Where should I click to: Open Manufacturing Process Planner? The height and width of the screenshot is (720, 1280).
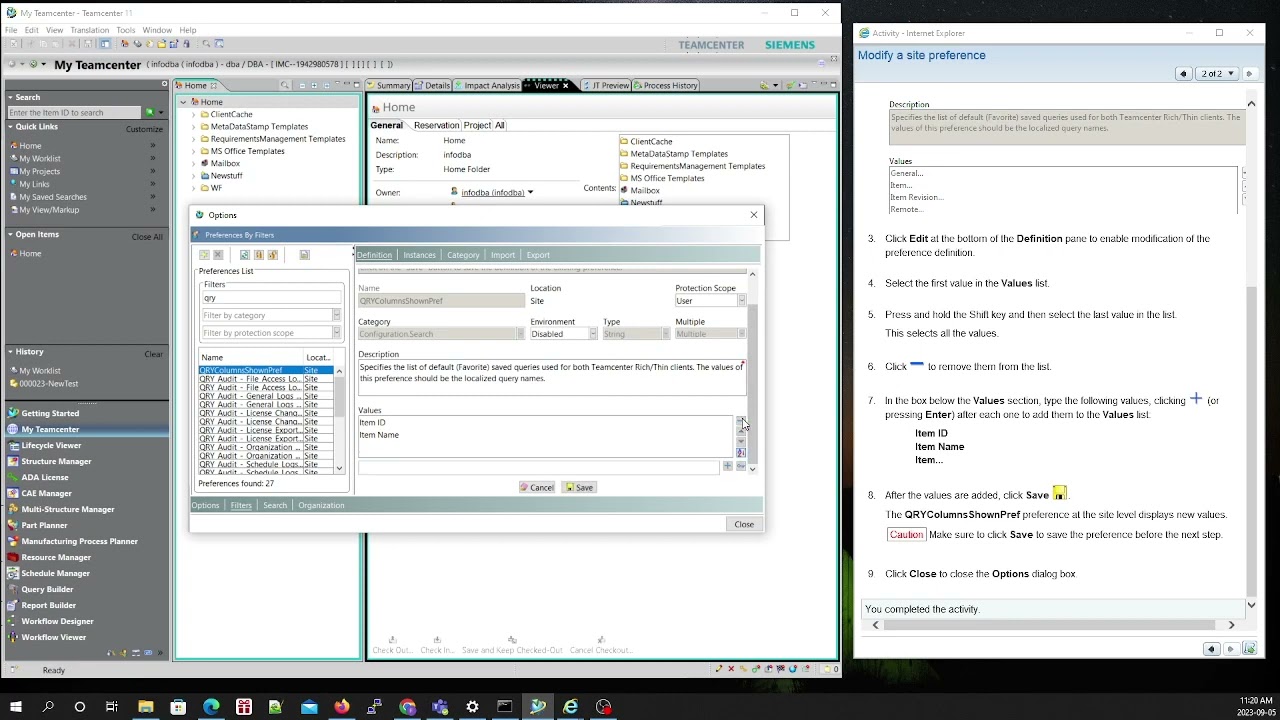click(x=79, y=541)
